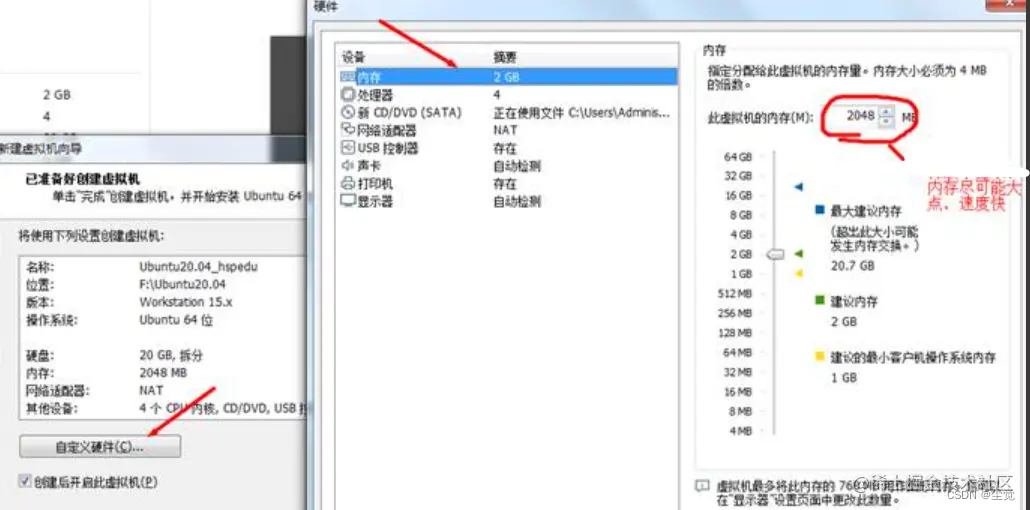The image size is (1030, 510).
Task: Select the 新 CD/DVD (SATA) disc icon
Action: [x=347, y=112]
